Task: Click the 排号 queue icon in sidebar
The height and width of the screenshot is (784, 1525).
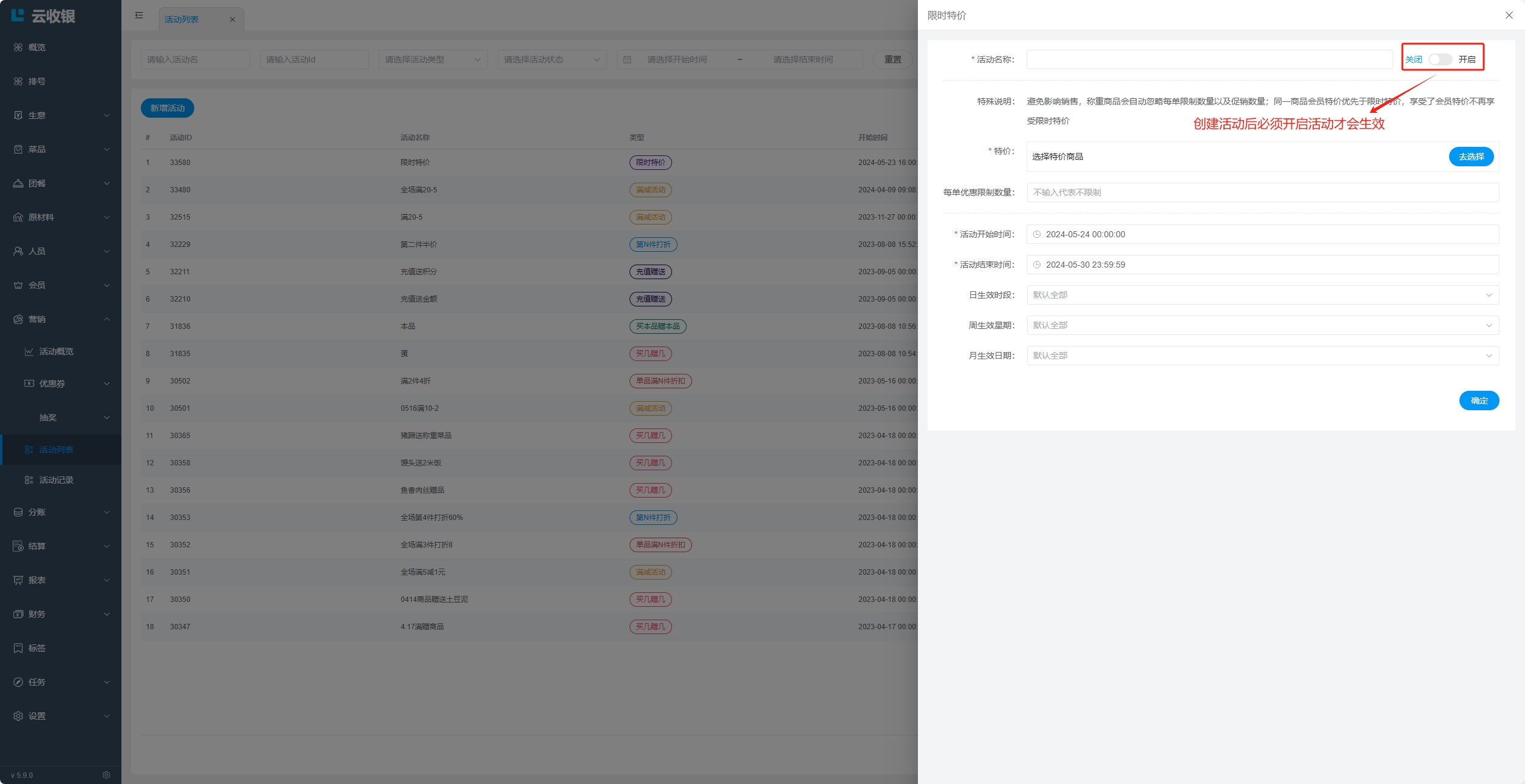Action: [18, 81]
